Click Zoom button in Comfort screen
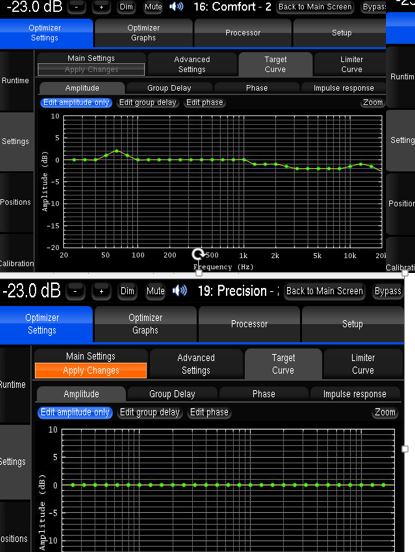 [373, 102]
